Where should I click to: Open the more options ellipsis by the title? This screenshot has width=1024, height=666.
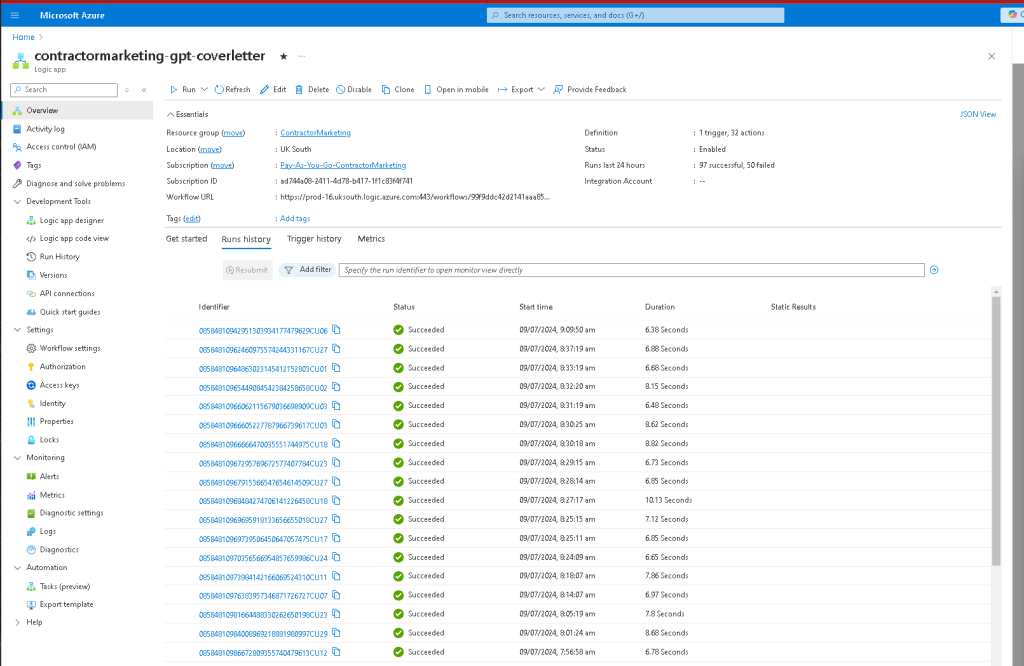[x=302, y=56]
